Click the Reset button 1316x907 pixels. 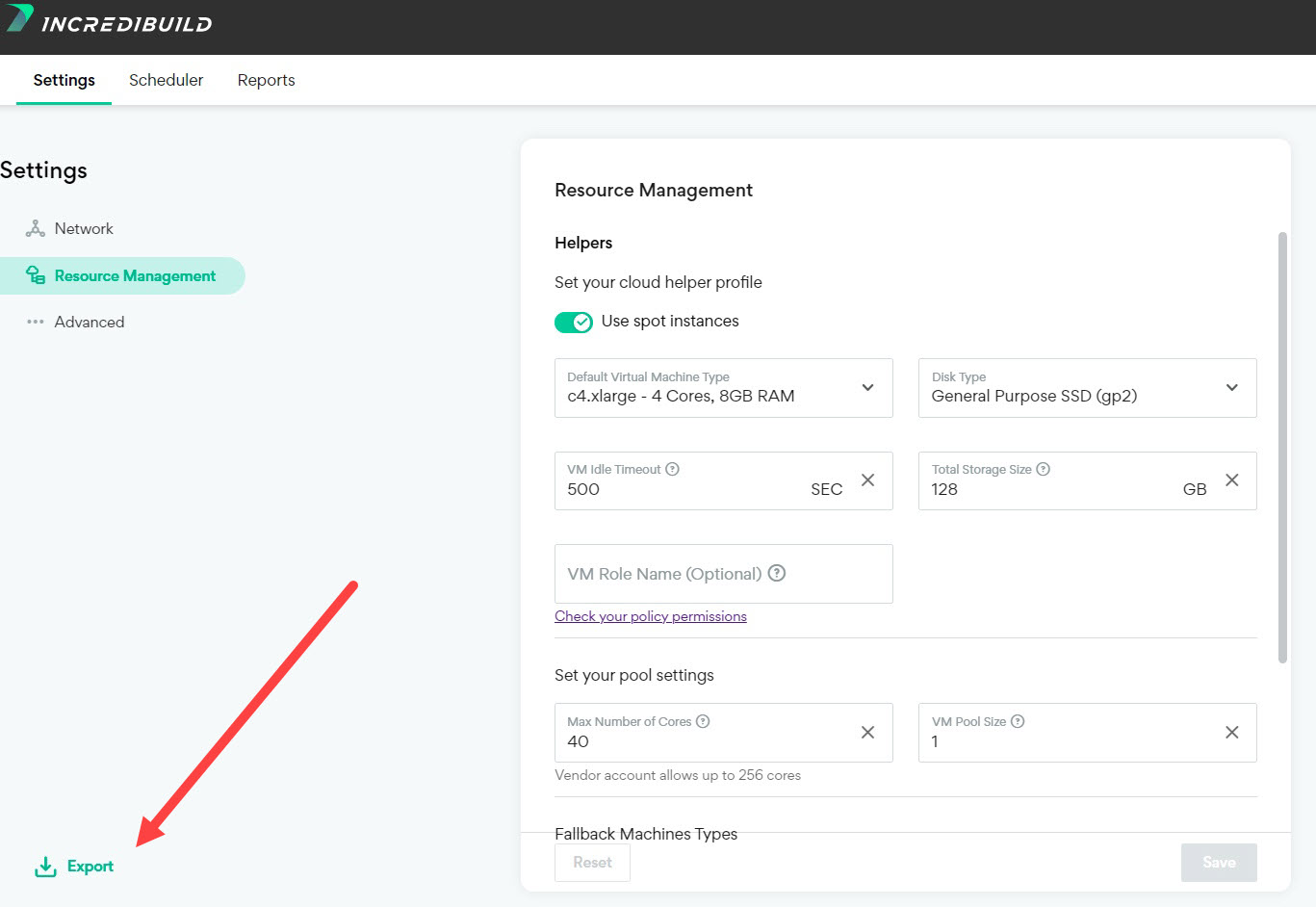coord(593,863)
